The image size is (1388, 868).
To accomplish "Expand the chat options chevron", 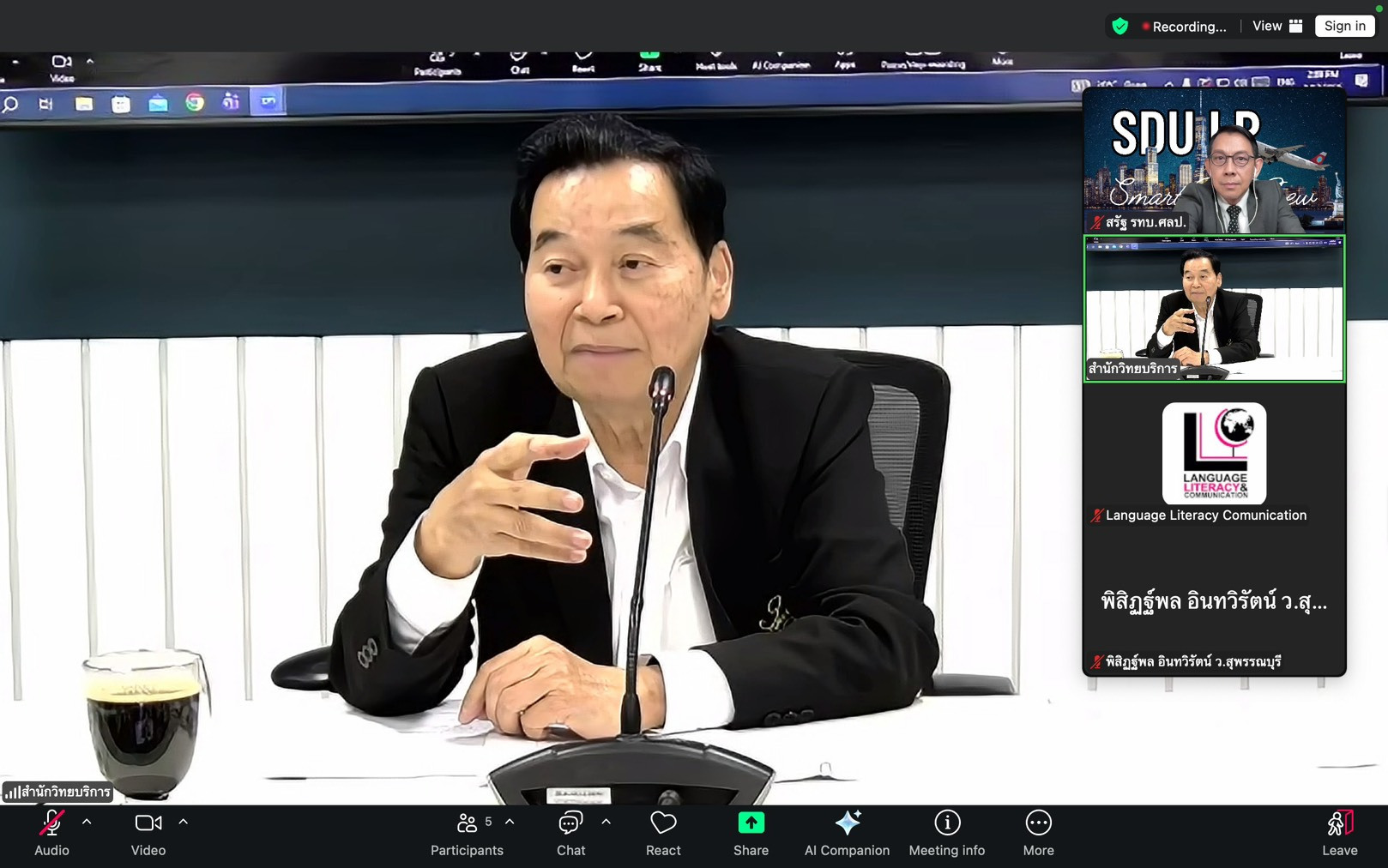I will coord(606,822).
